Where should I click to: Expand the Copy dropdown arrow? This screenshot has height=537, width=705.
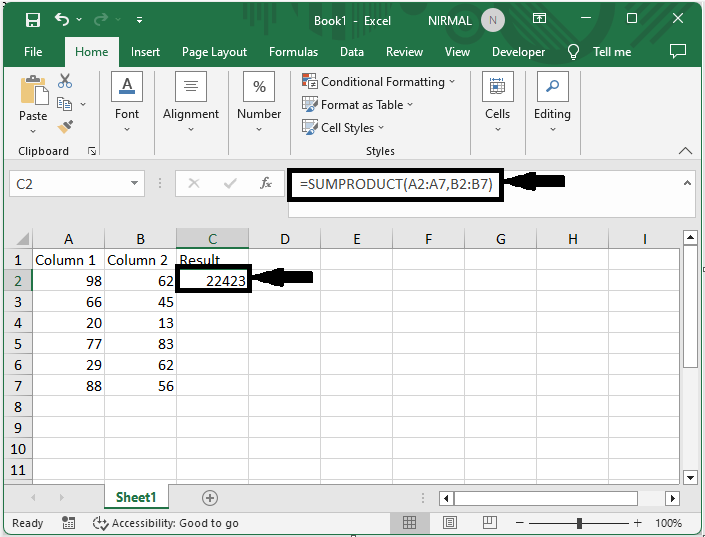click(x=83, y=104)
